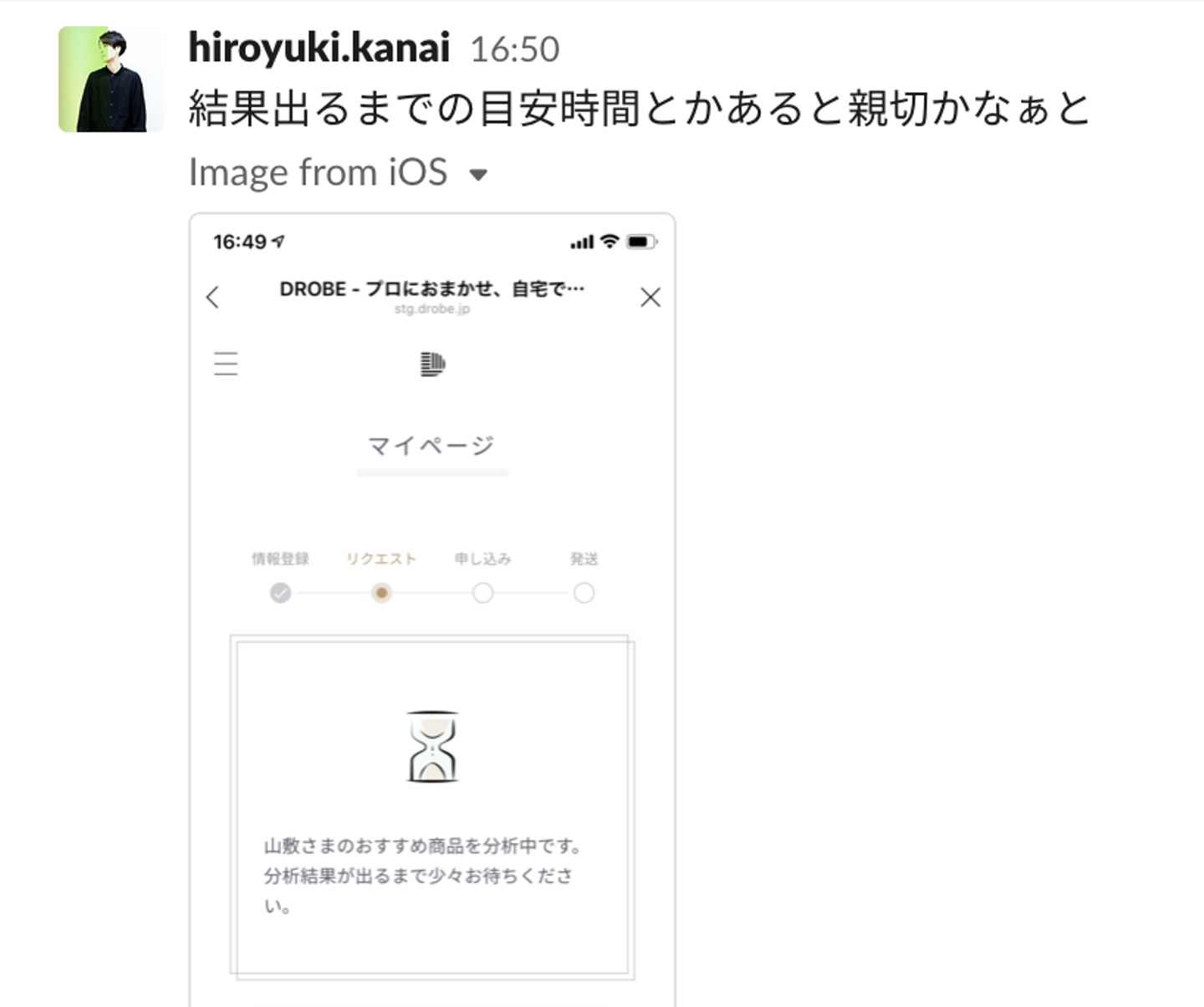Select the 発送 step circle
This screenshot has height=1007, width=1204.
click(584, 593)
